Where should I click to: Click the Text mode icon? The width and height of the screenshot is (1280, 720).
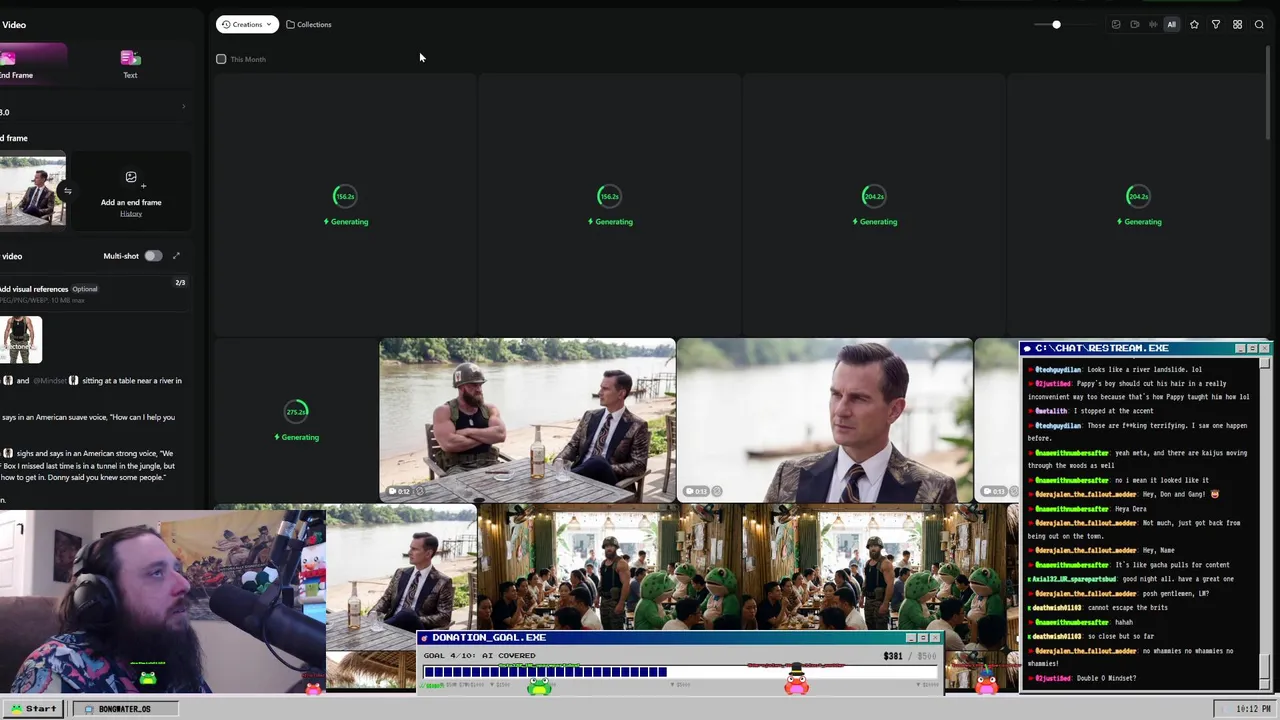pos(130,58)
